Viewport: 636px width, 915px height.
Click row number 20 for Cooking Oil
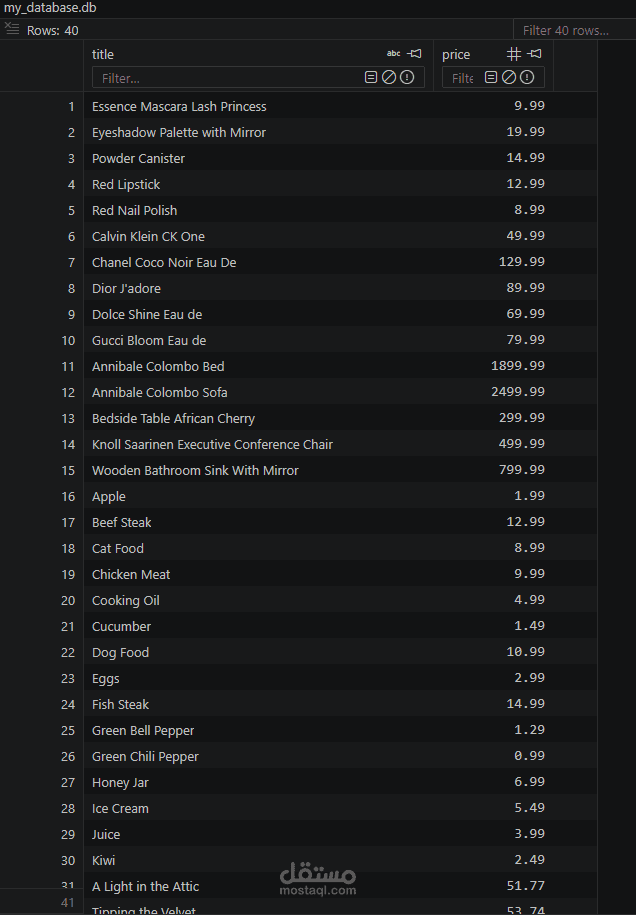[68, 600]
